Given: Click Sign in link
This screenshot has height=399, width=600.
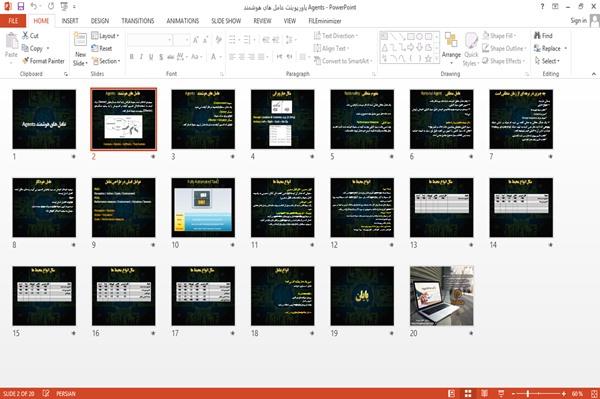Looking at the screenshot, I should point(578,21).
